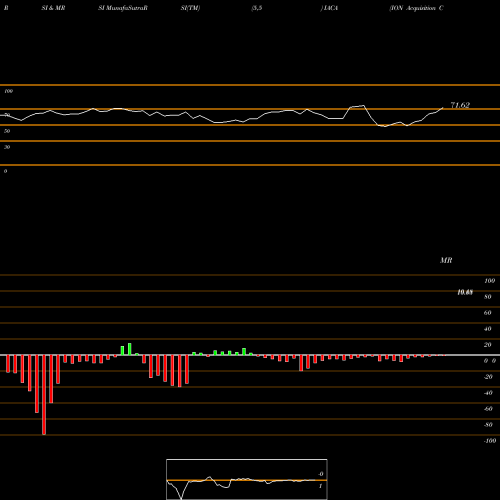Click the RSI value label 71.62

460,105
